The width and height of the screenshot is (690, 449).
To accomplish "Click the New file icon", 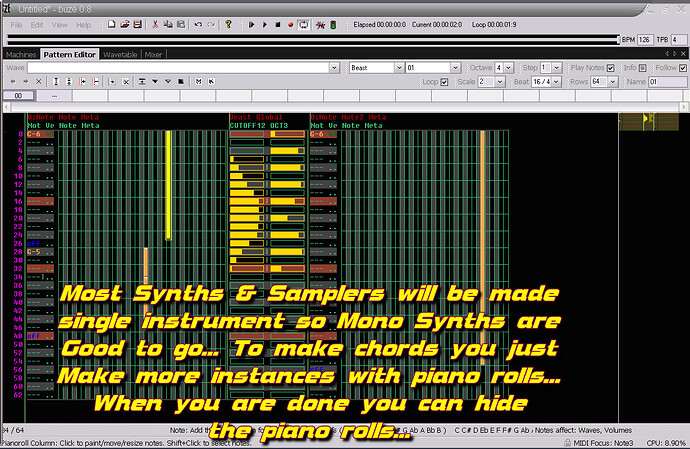I will [x=110, y=23].
